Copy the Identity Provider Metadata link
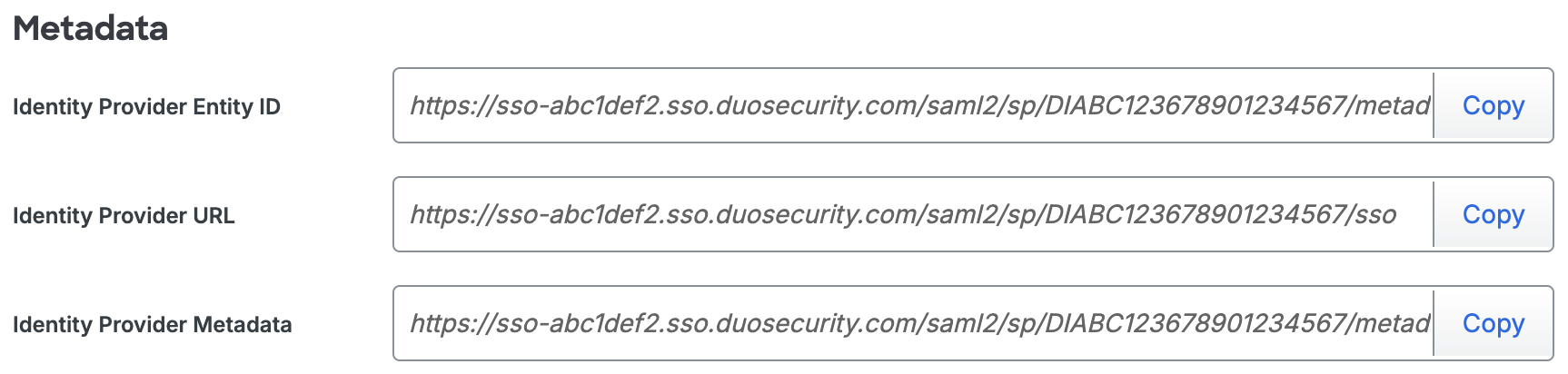 point(1493,324)
